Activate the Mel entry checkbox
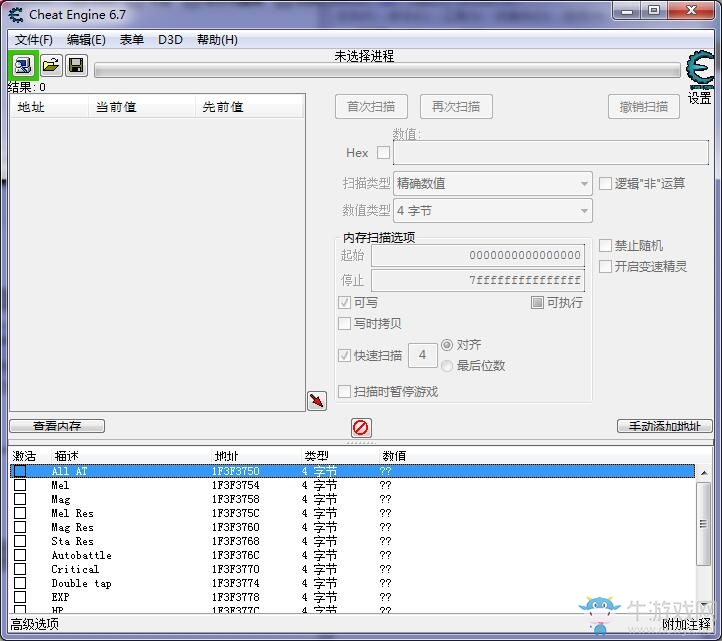 [x=20, y=485]
